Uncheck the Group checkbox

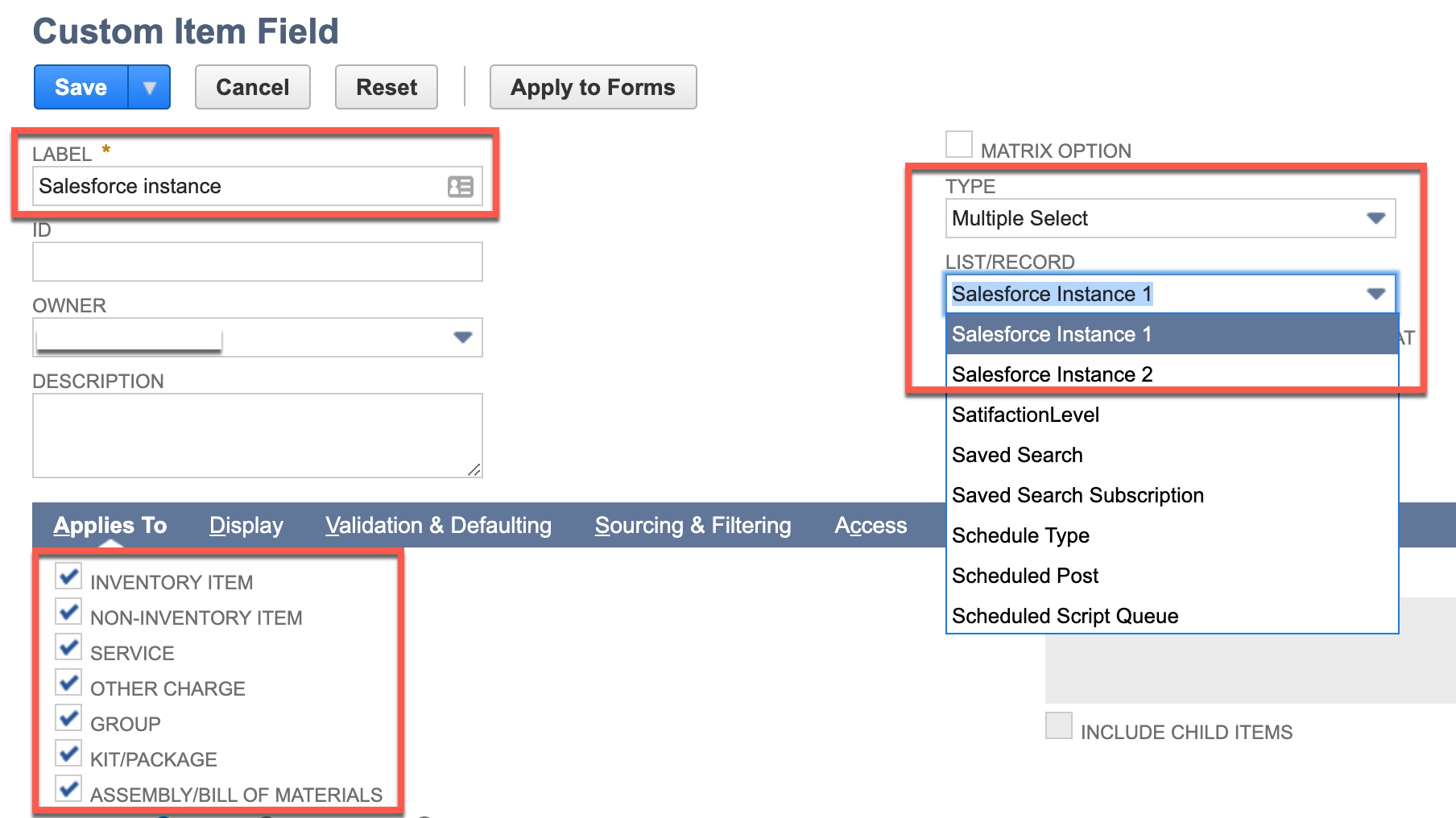pos(68,718)
